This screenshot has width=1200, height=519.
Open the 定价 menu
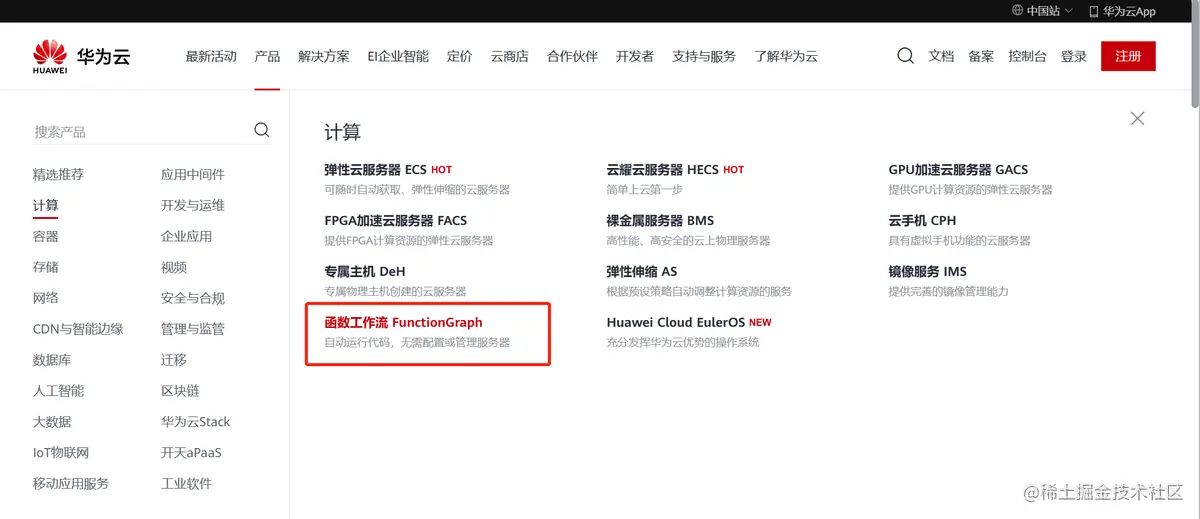460,56
